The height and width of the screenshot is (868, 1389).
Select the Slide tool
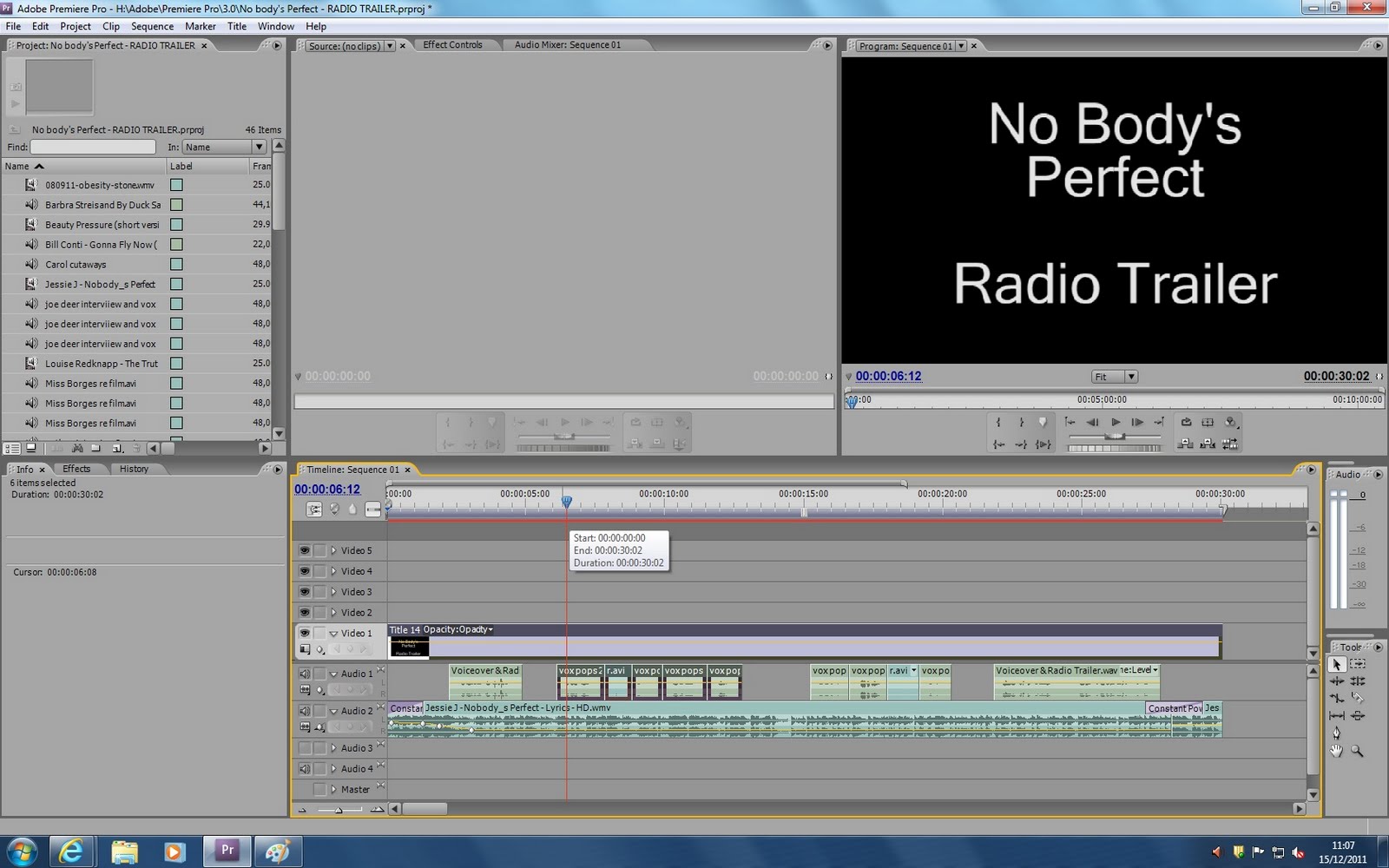tap(1358, 715)
